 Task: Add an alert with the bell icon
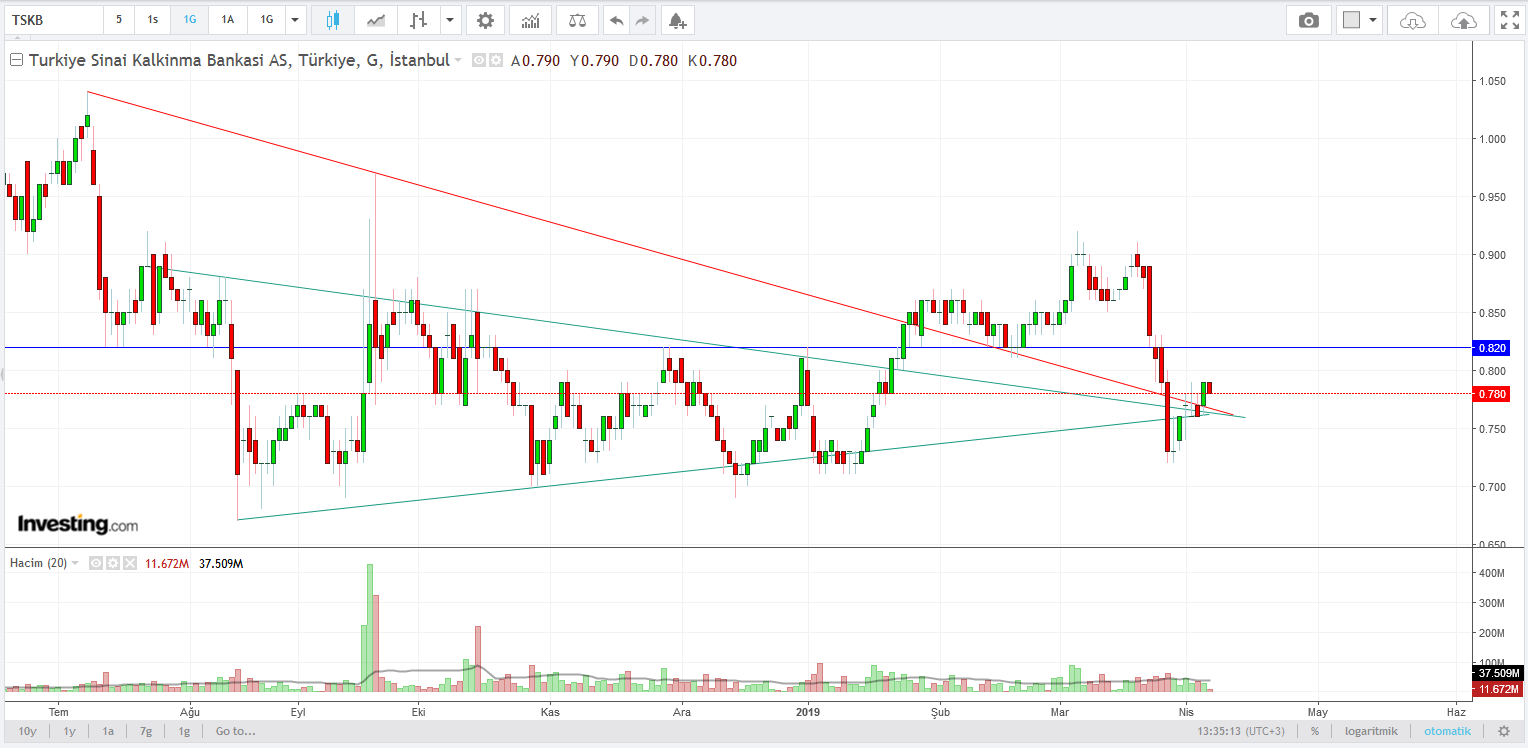click(x=678, y=20)
